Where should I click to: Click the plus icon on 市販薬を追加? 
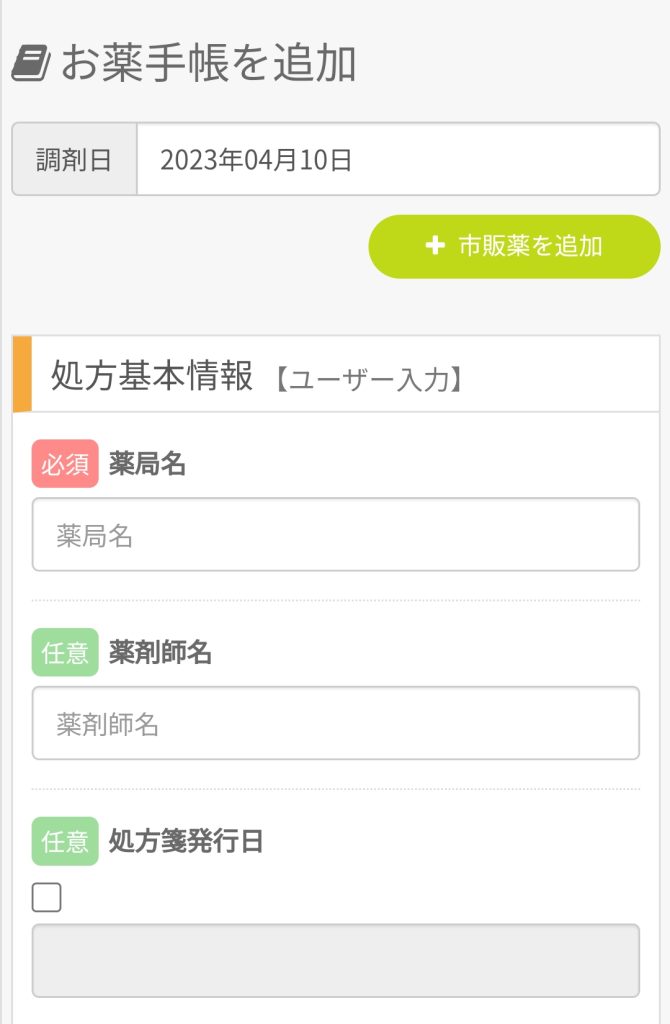[x=434, y=246]
